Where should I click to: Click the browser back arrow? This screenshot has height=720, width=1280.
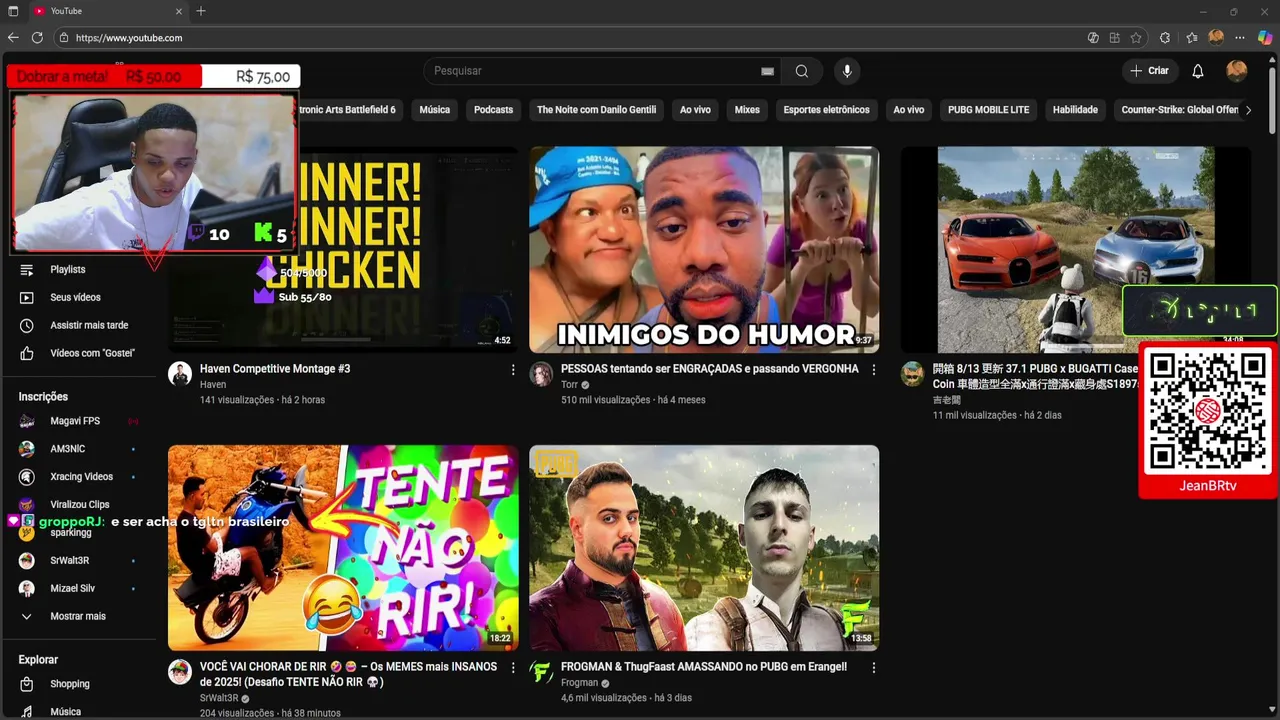click(x=13, y=38)
